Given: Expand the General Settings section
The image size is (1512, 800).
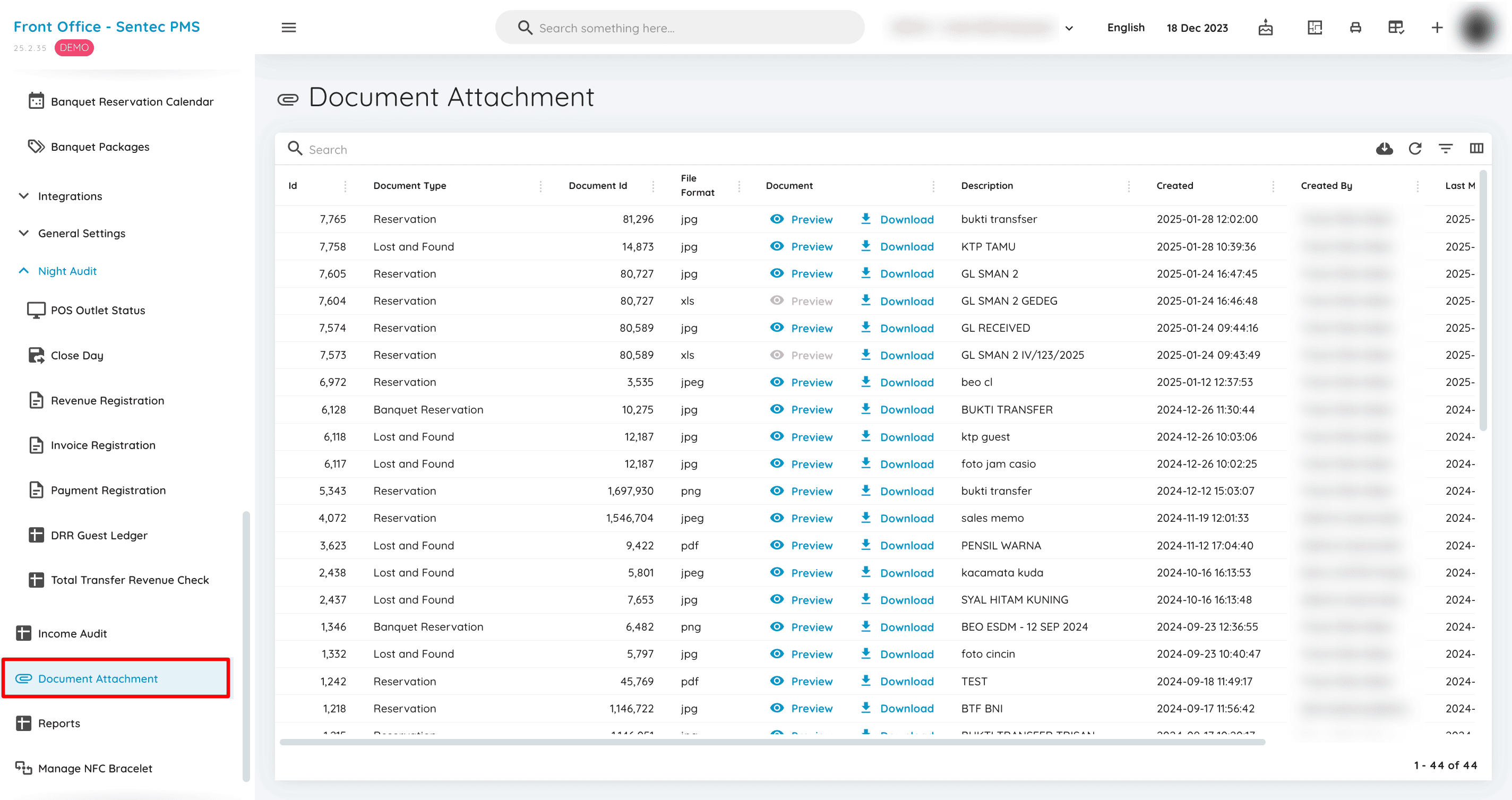Looking at the screenshot, I should [x=73, y=233].
